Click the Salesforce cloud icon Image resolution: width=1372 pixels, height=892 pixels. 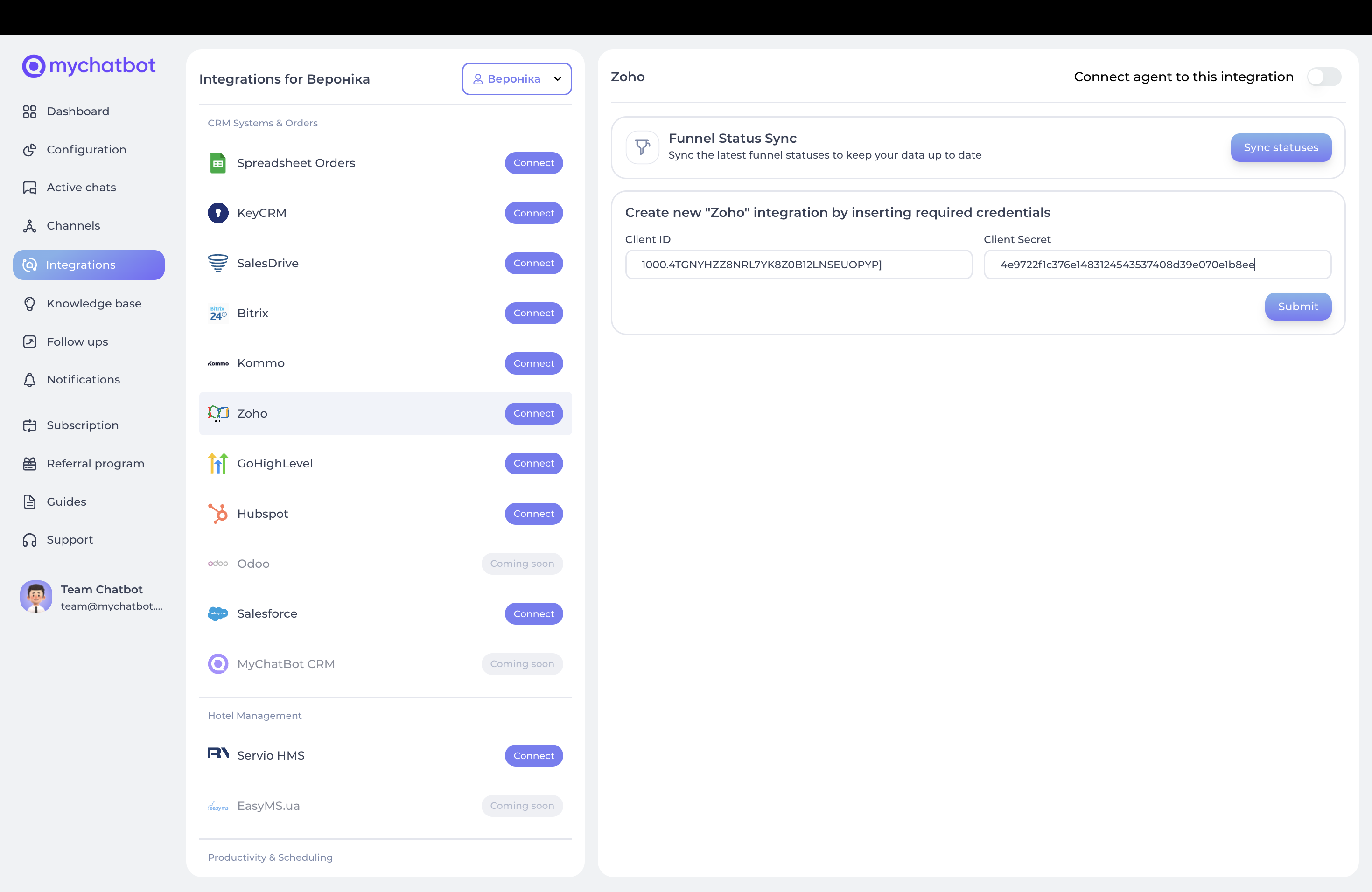(x=218, y=613)
